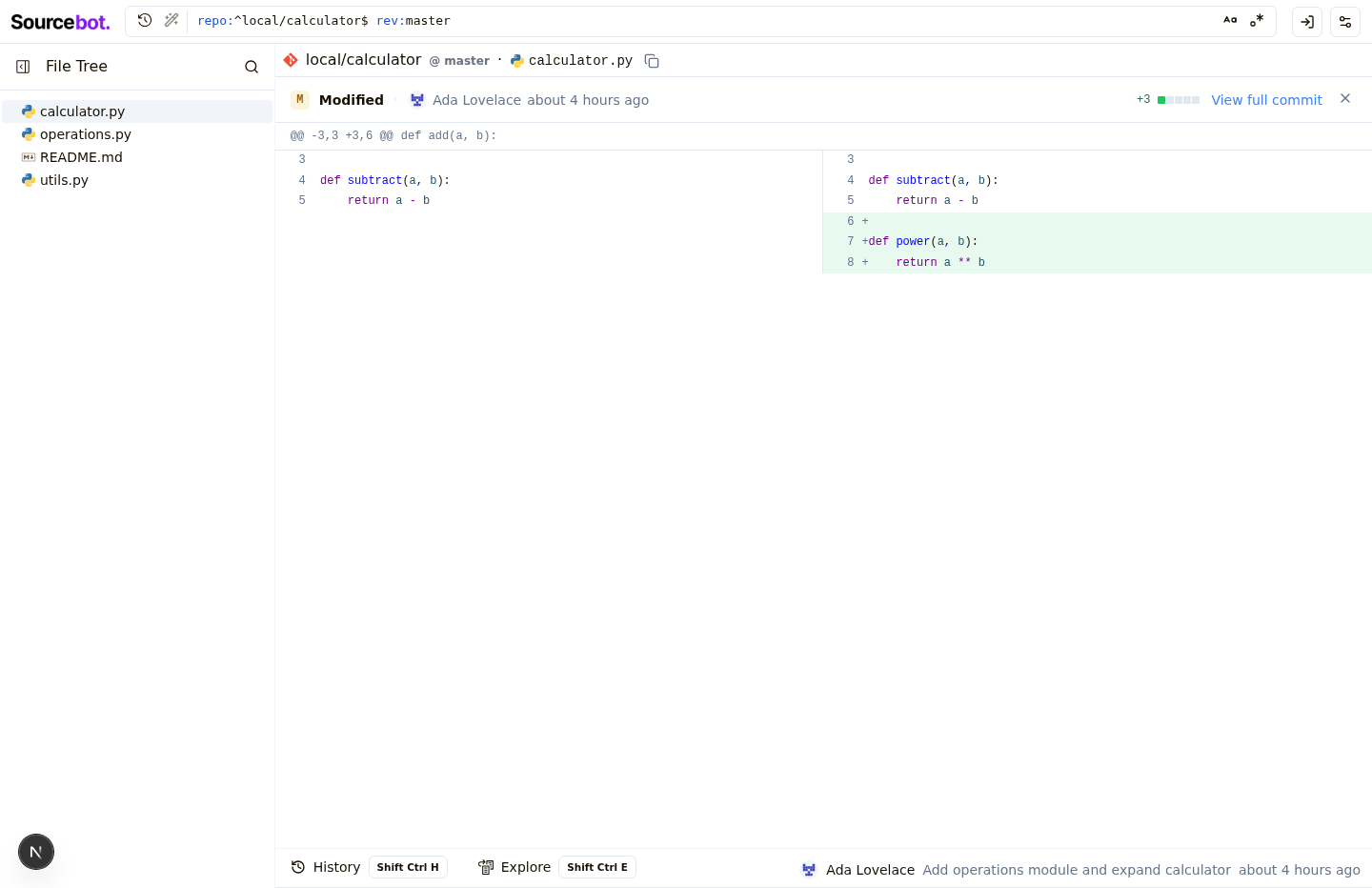Click the calculator.py breadcrumb name
This screenshot has height=888, width=1372.
580,61
